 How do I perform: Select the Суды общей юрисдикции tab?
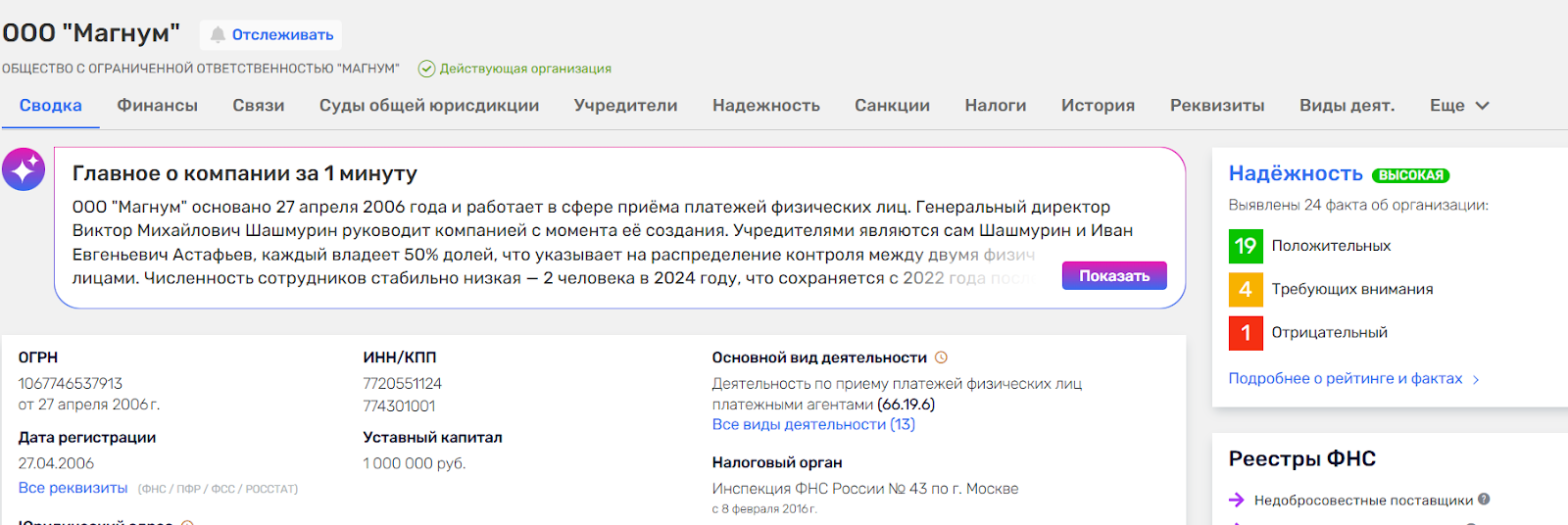(x=428, y=106)
